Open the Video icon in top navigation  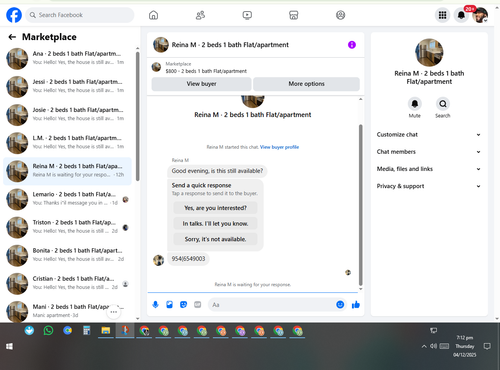coord(247,15)
